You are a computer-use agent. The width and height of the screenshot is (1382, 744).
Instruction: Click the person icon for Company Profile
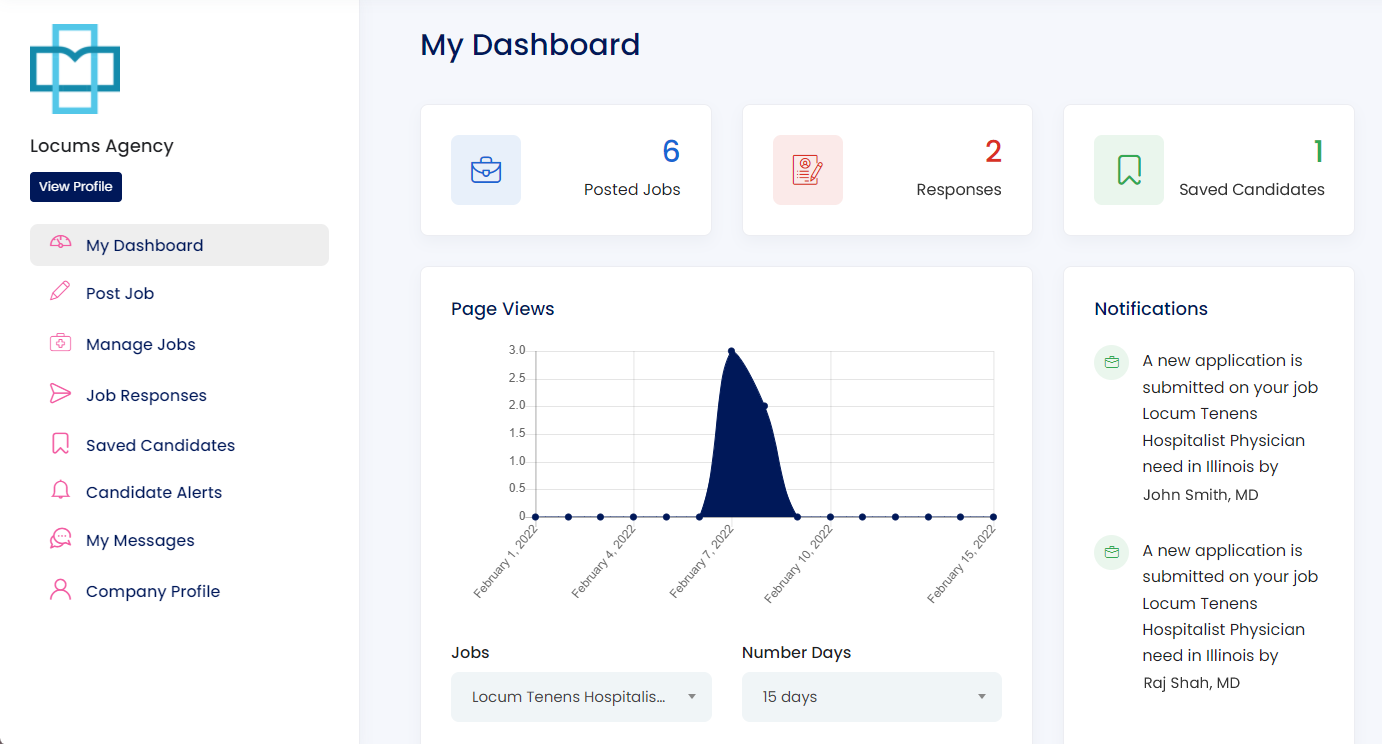[60, 590]
